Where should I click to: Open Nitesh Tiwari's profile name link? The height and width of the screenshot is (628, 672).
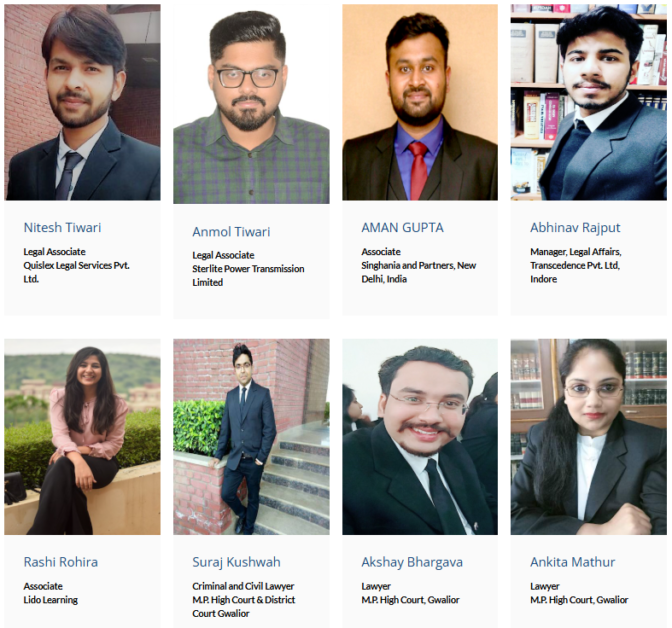click(62, 227)
